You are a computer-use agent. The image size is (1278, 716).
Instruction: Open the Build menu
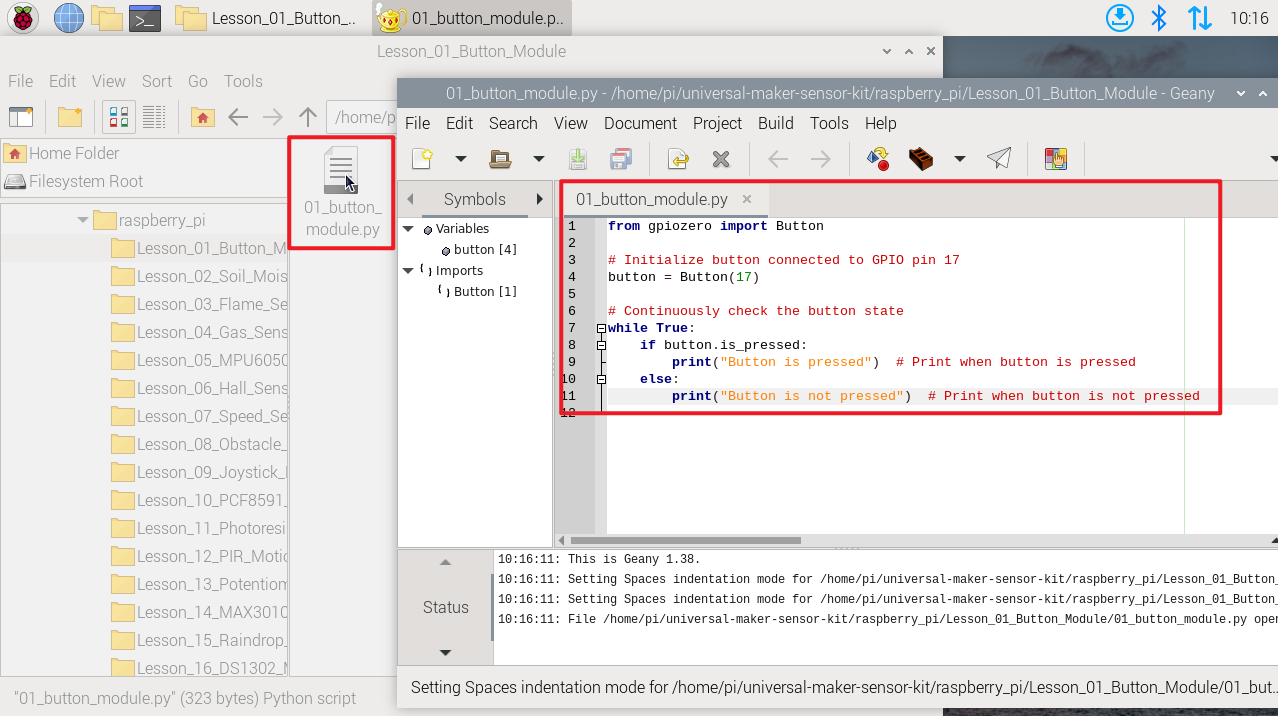[776, 123]
